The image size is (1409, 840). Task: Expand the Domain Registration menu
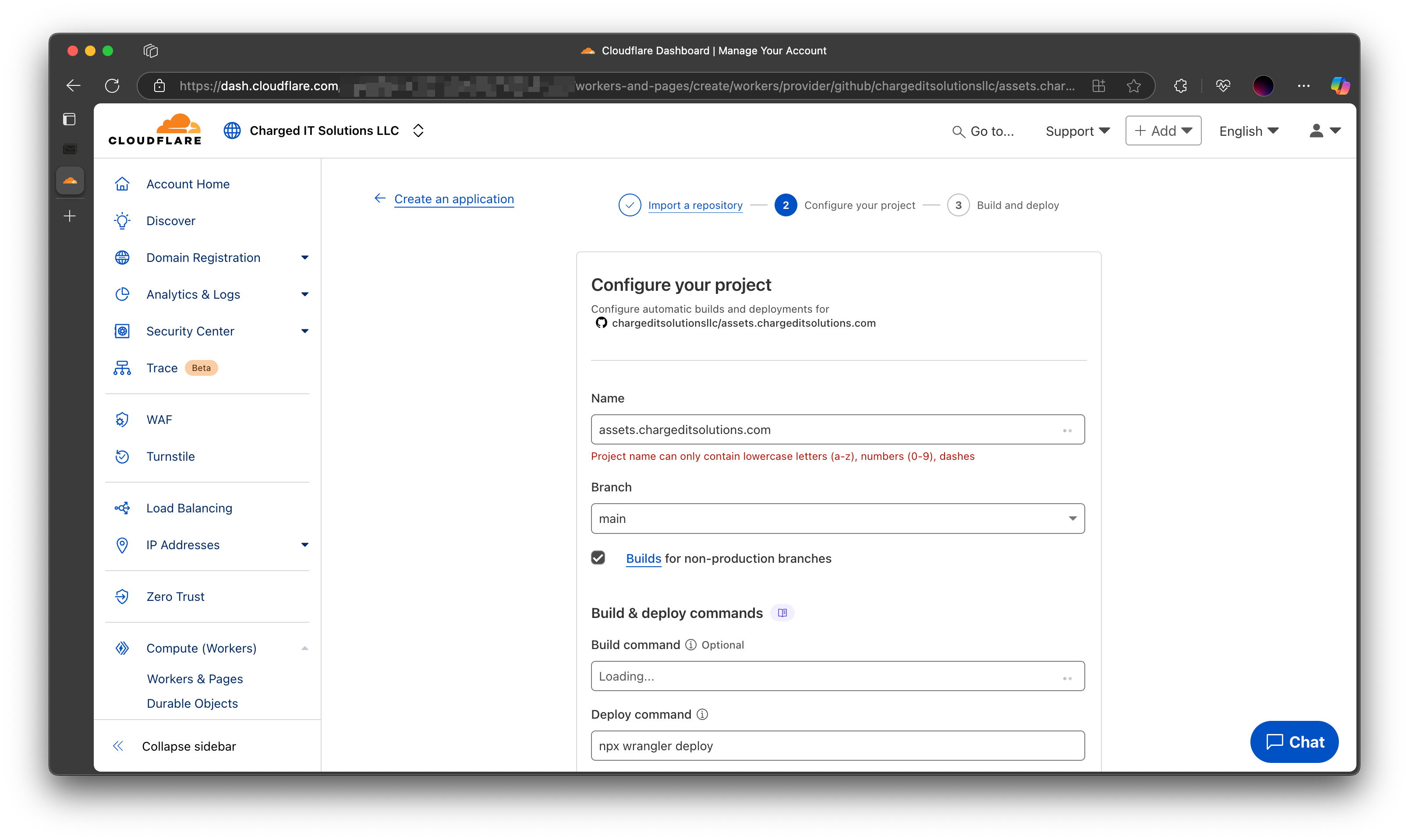tap(304, 258)
